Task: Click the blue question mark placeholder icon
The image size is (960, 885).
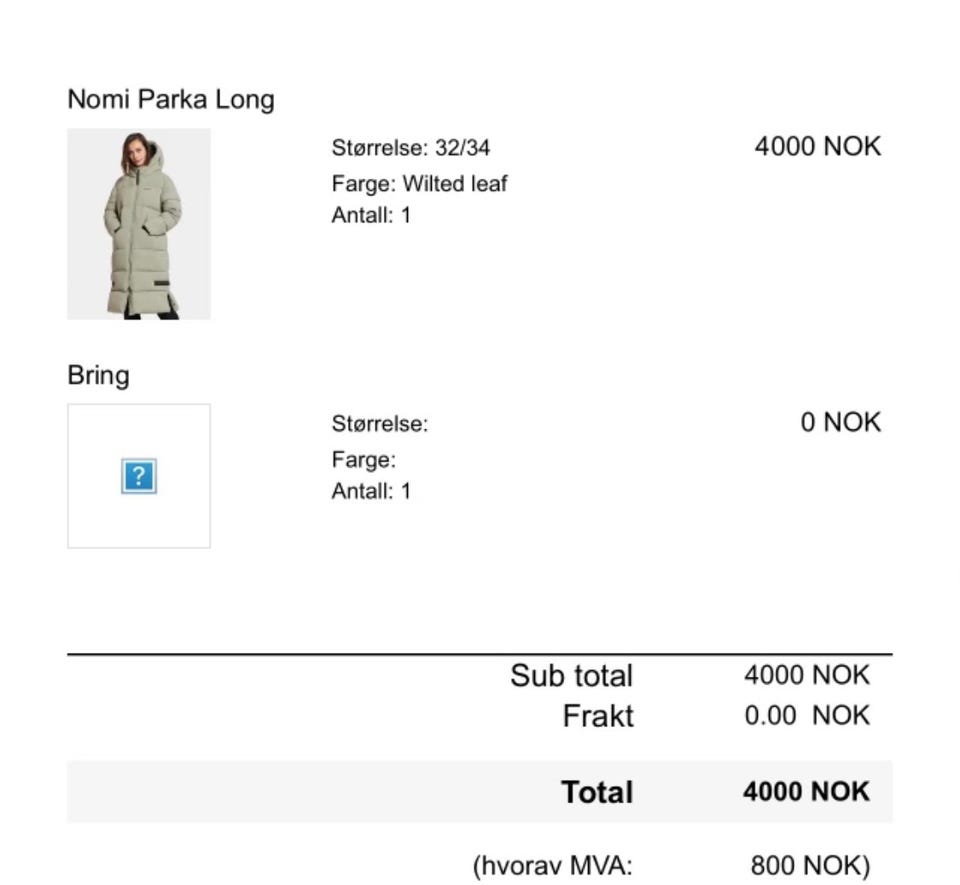Action: (138, 476)
